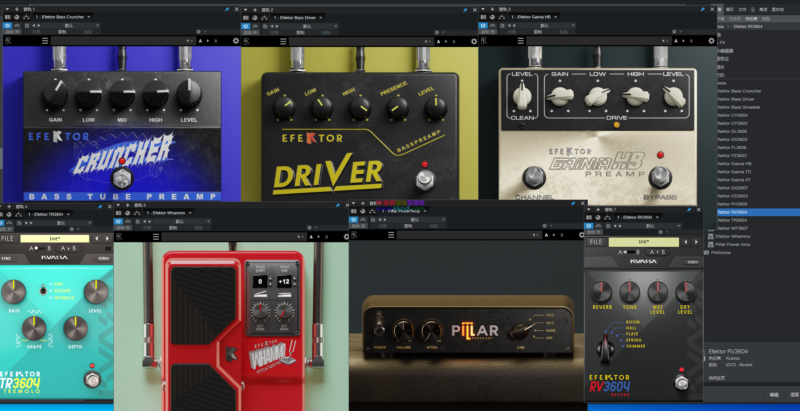Open hamburger menu in Gainia HB window

click(x=520, y=41)
